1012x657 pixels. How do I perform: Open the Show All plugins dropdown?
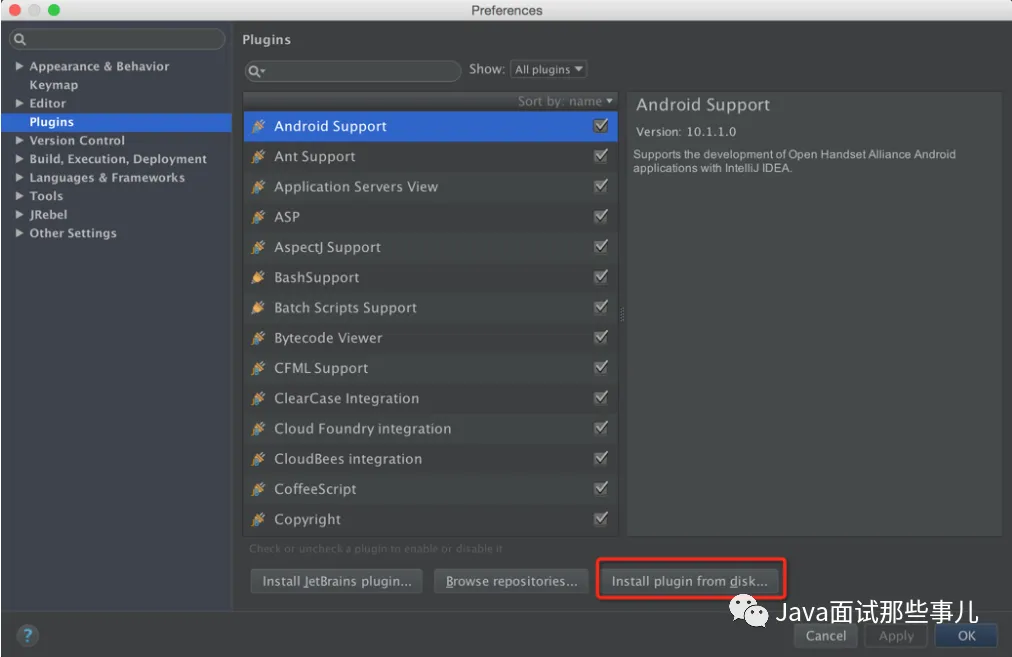point(549,69)
